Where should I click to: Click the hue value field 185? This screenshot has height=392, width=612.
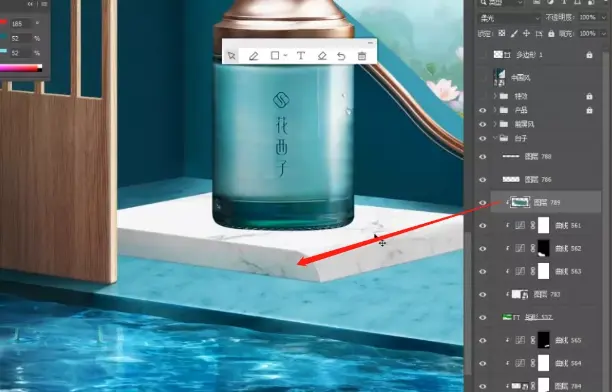click(x=20, y=23)
